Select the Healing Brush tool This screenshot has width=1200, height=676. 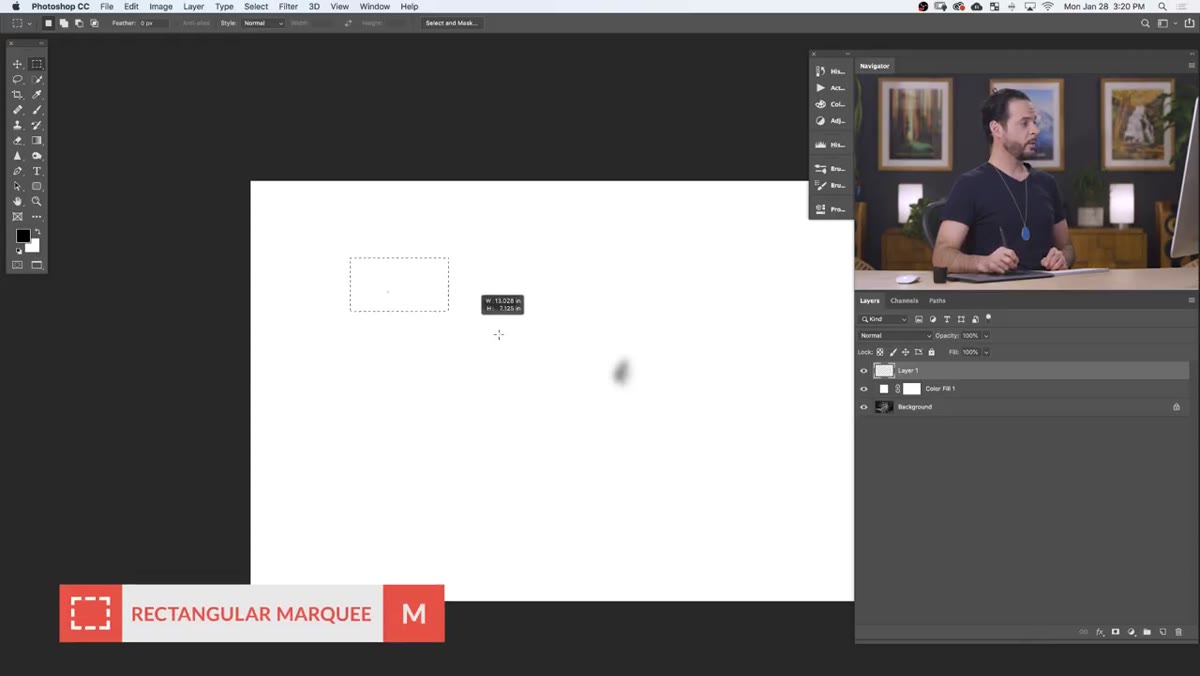(x=17, y=110)
